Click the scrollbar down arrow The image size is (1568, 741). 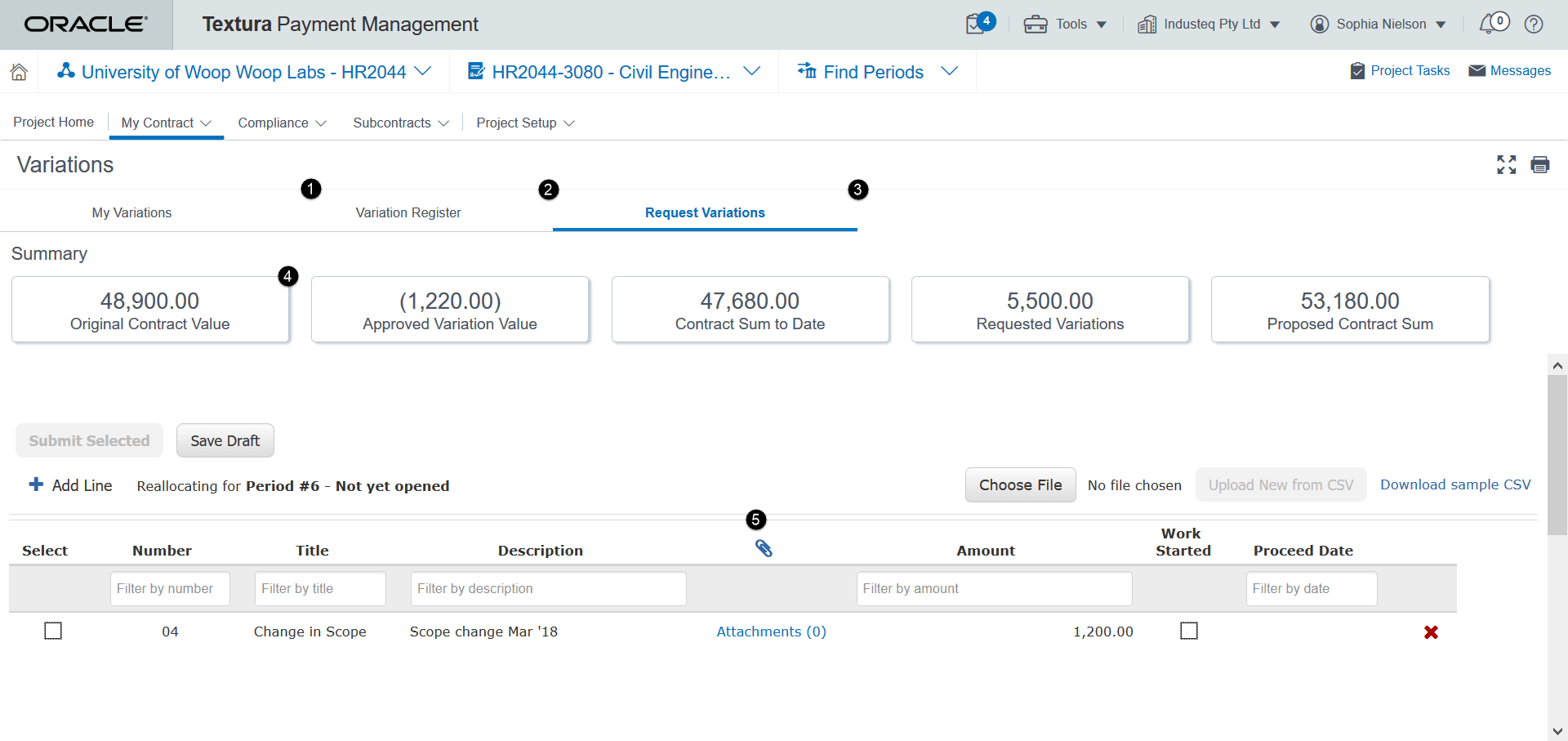click(x=1557, y=731)
